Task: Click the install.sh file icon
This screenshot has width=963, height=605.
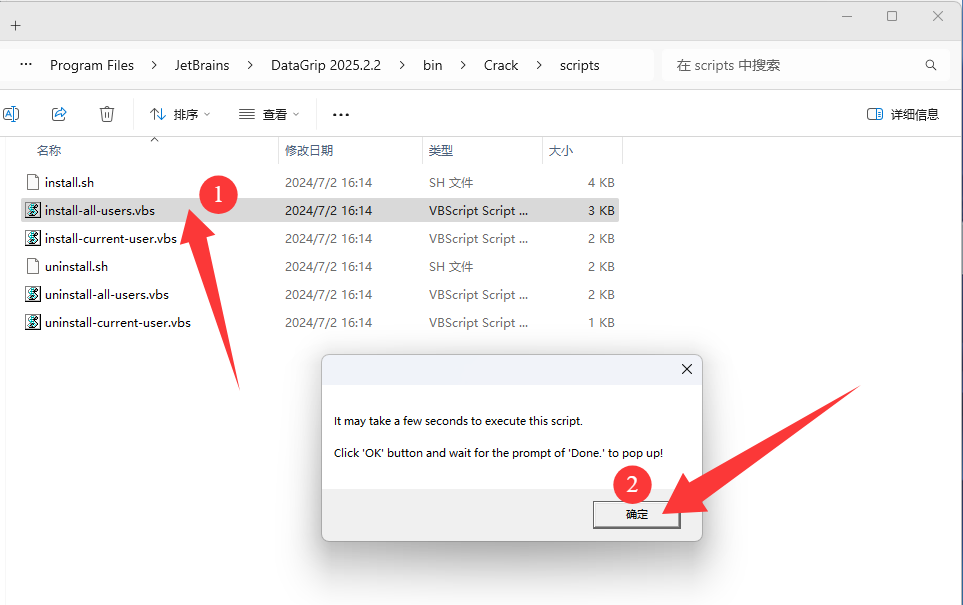Action: click(x=33, y=182)
